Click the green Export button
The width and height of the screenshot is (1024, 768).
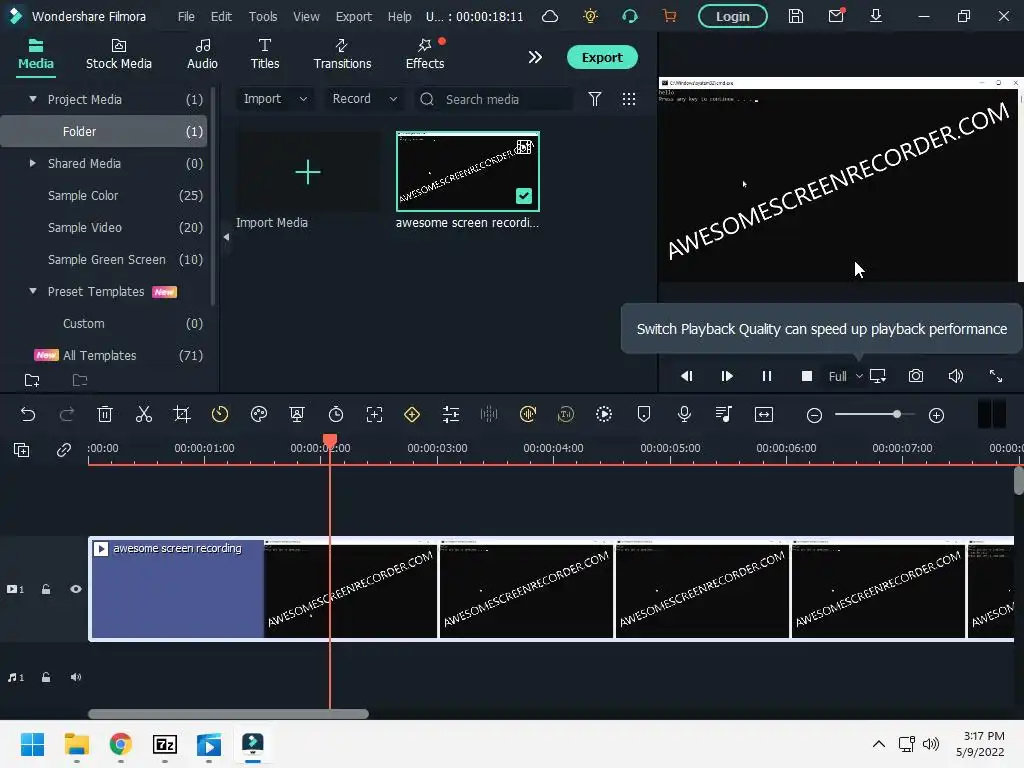point(601,57)
